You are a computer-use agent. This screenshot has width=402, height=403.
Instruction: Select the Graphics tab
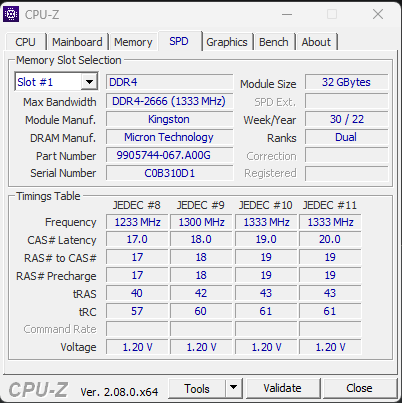click(227, 42)
